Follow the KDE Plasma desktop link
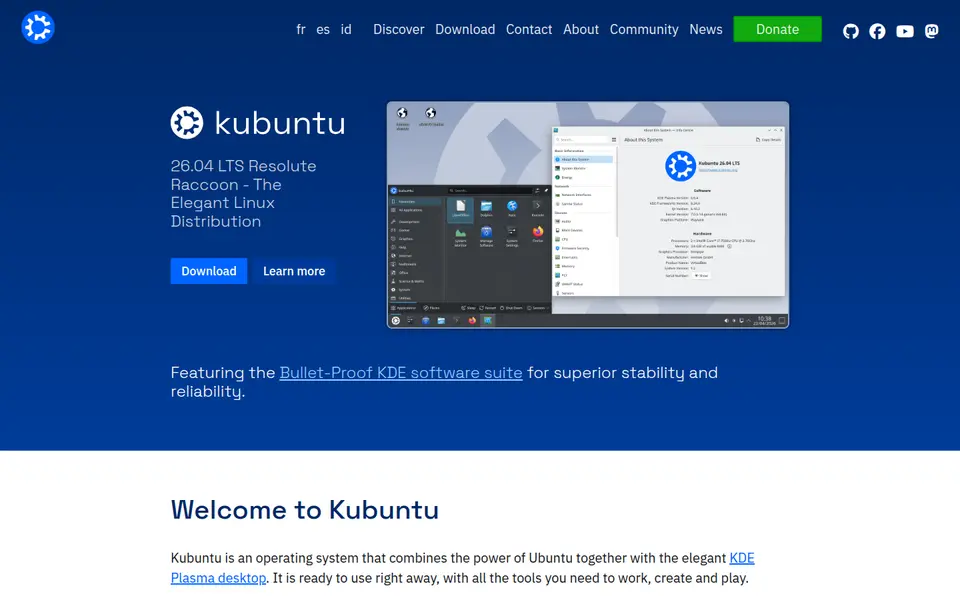Image resolution: width=960 pixels, height=600 pixels. point(462,568)
